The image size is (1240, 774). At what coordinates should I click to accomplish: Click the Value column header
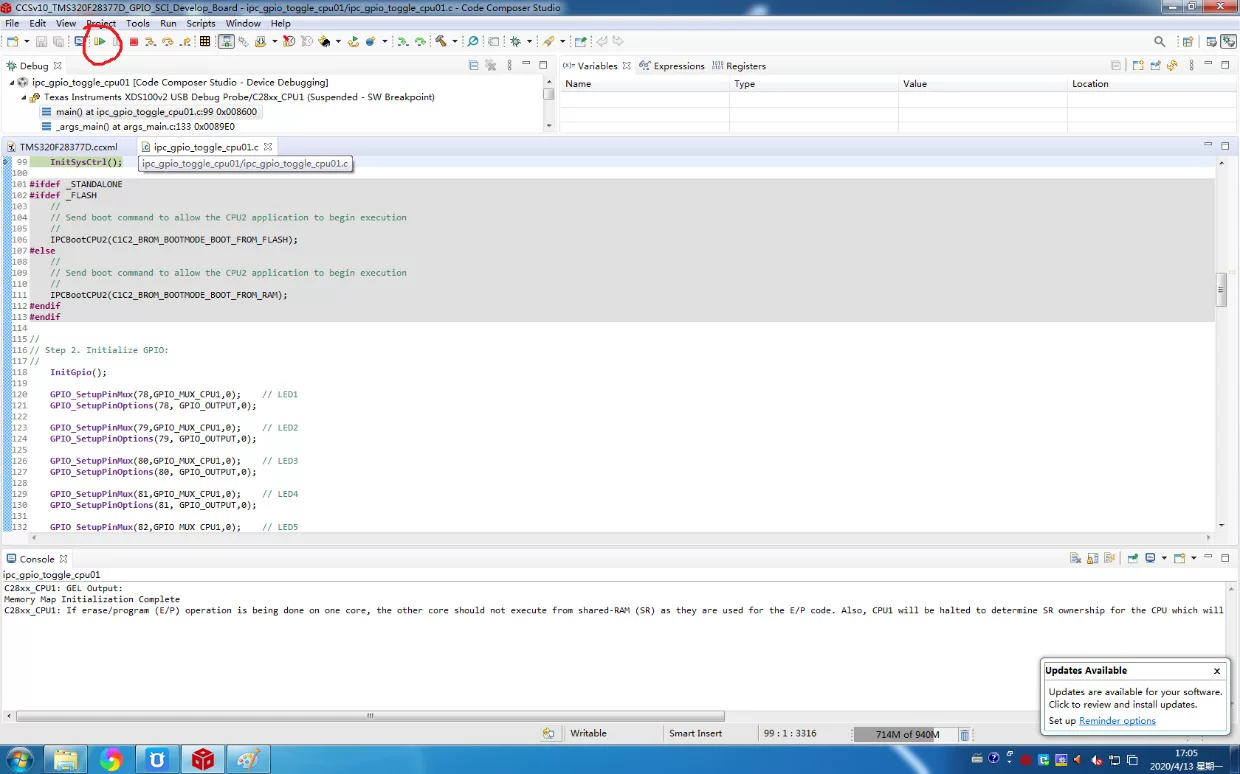983,84
